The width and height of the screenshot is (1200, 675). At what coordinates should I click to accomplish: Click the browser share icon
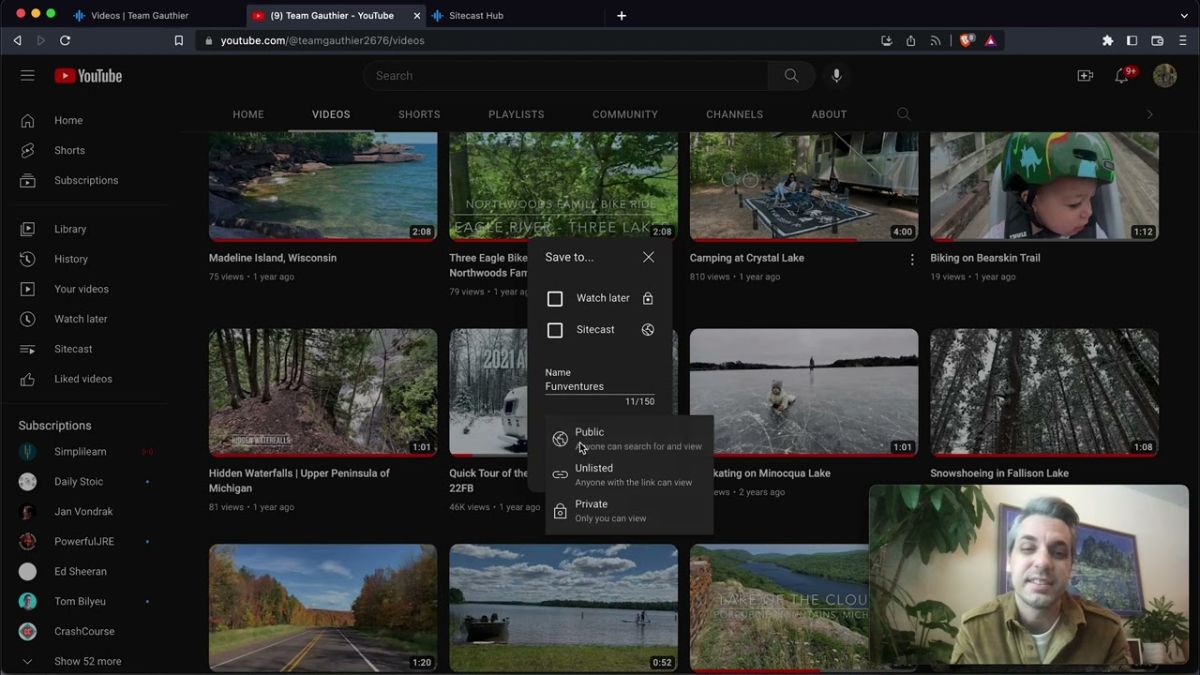pos(911,41)
